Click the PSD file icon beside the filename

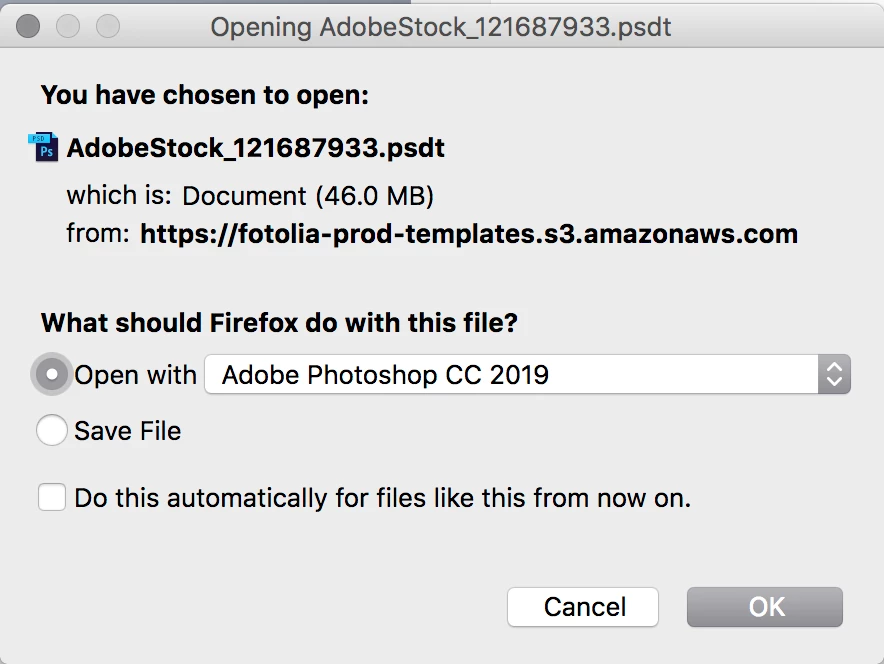click(44, 148)
